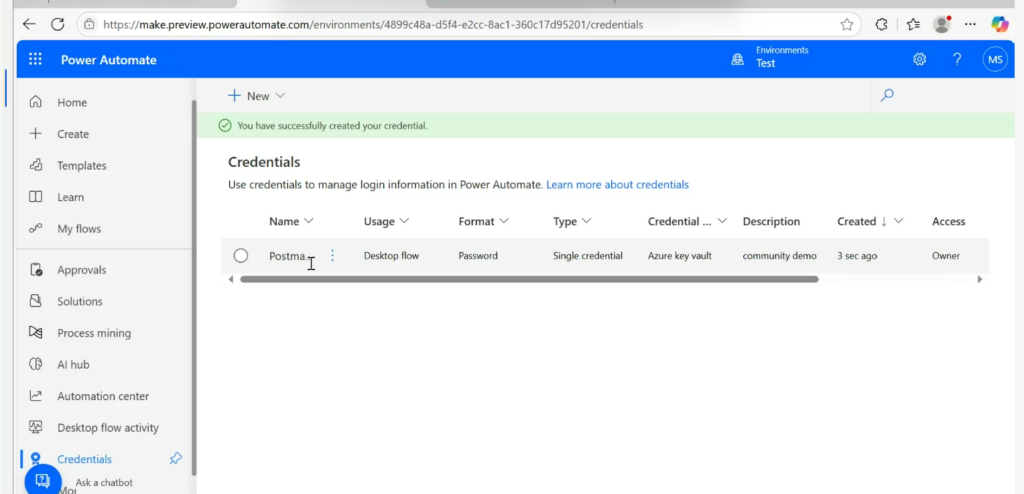This screenshot has height=494, width=1024.
Task: Click the browser back arrow
Action: tap(29, 25)
